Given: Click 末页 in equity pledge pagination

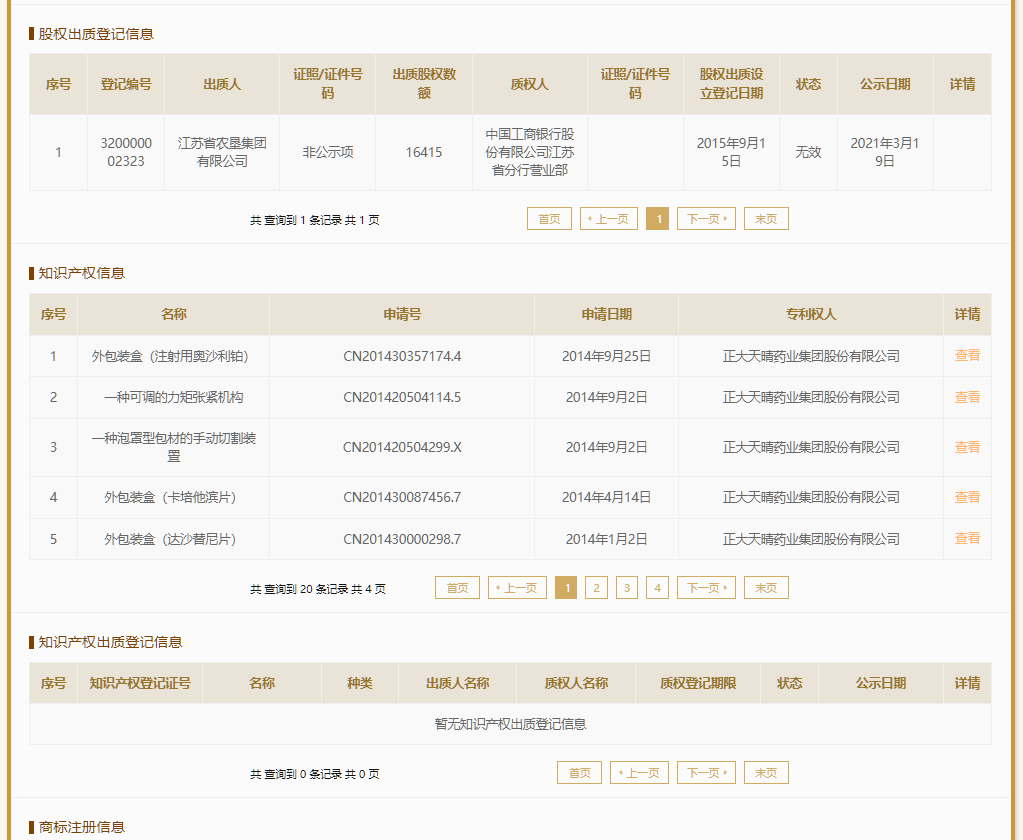Looking at the screenshot, I should (x=767, y=219).
